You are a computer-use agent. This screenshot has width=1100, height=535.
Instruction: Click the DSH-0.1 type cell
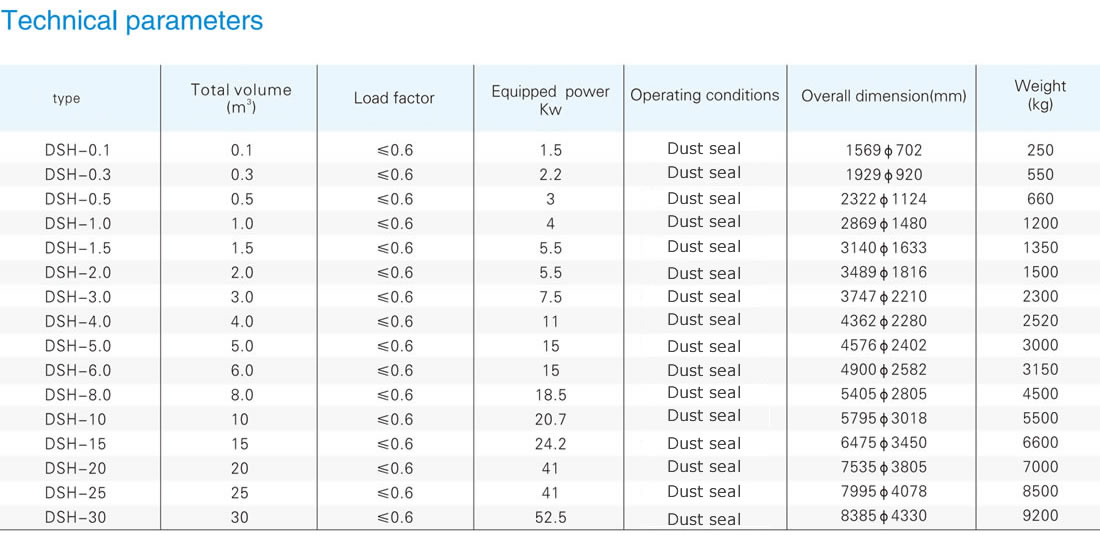click(x=78, y=150)
